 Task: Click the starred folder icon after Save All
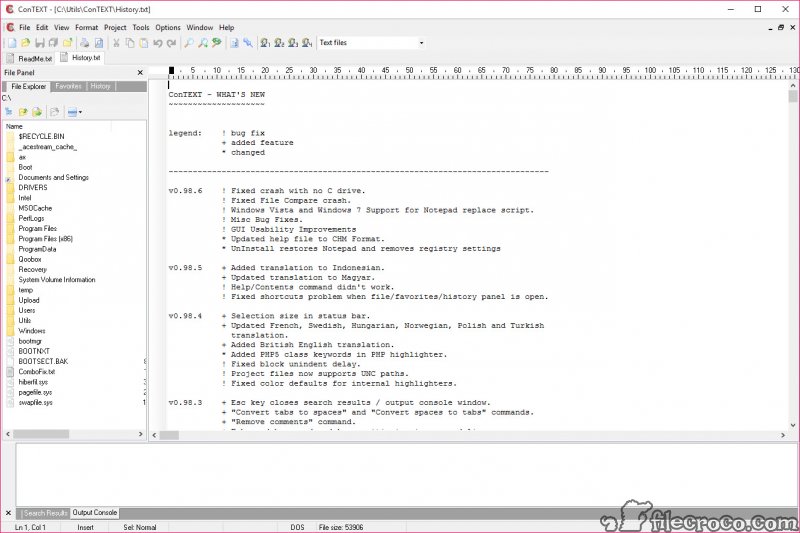67,43
